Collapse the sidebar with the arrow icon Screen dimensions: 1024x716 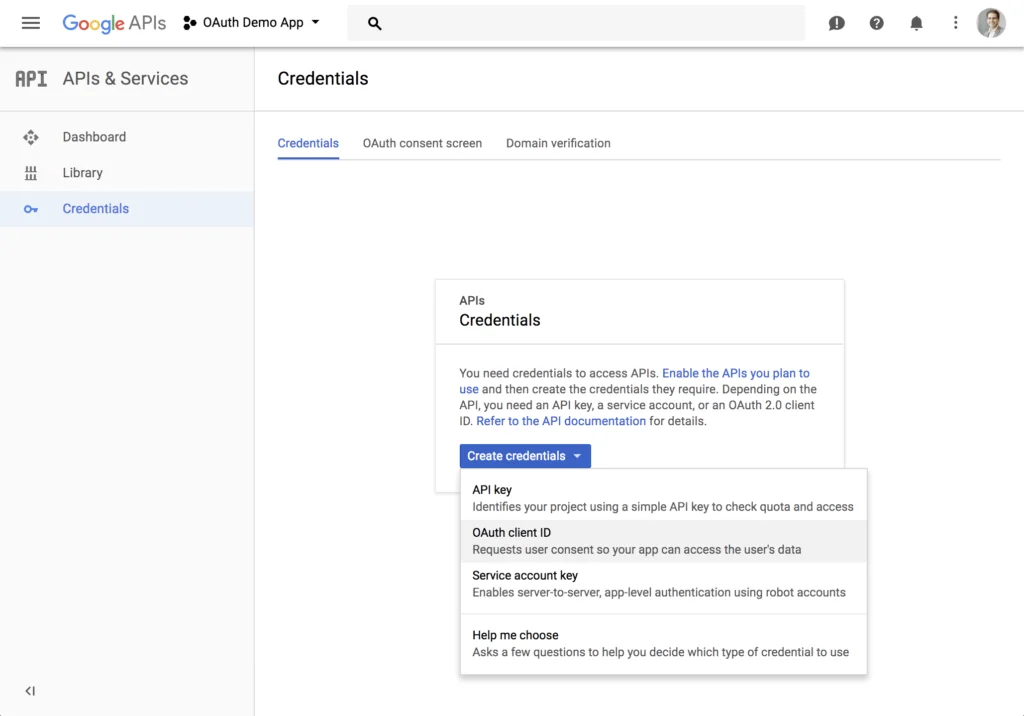30,691
